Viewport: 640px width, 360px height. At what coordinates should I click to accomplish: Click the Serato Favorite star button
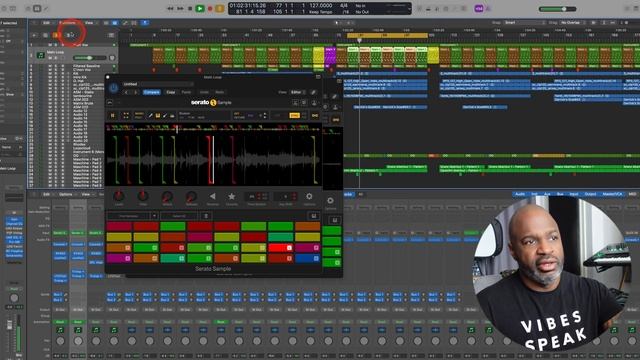(231, 196)
